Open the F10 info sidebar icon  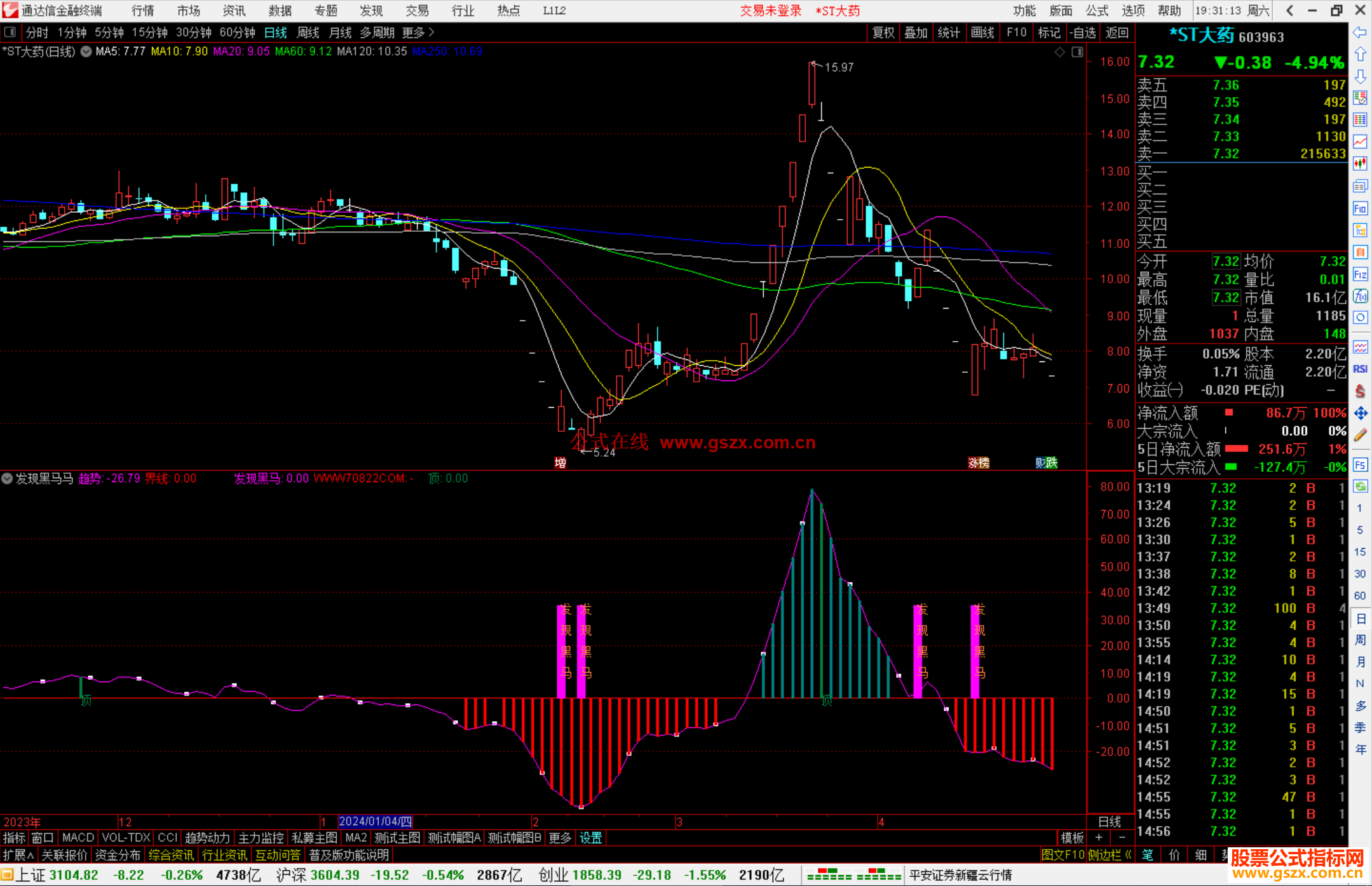pyautogui.click(x=1360, y=208)
